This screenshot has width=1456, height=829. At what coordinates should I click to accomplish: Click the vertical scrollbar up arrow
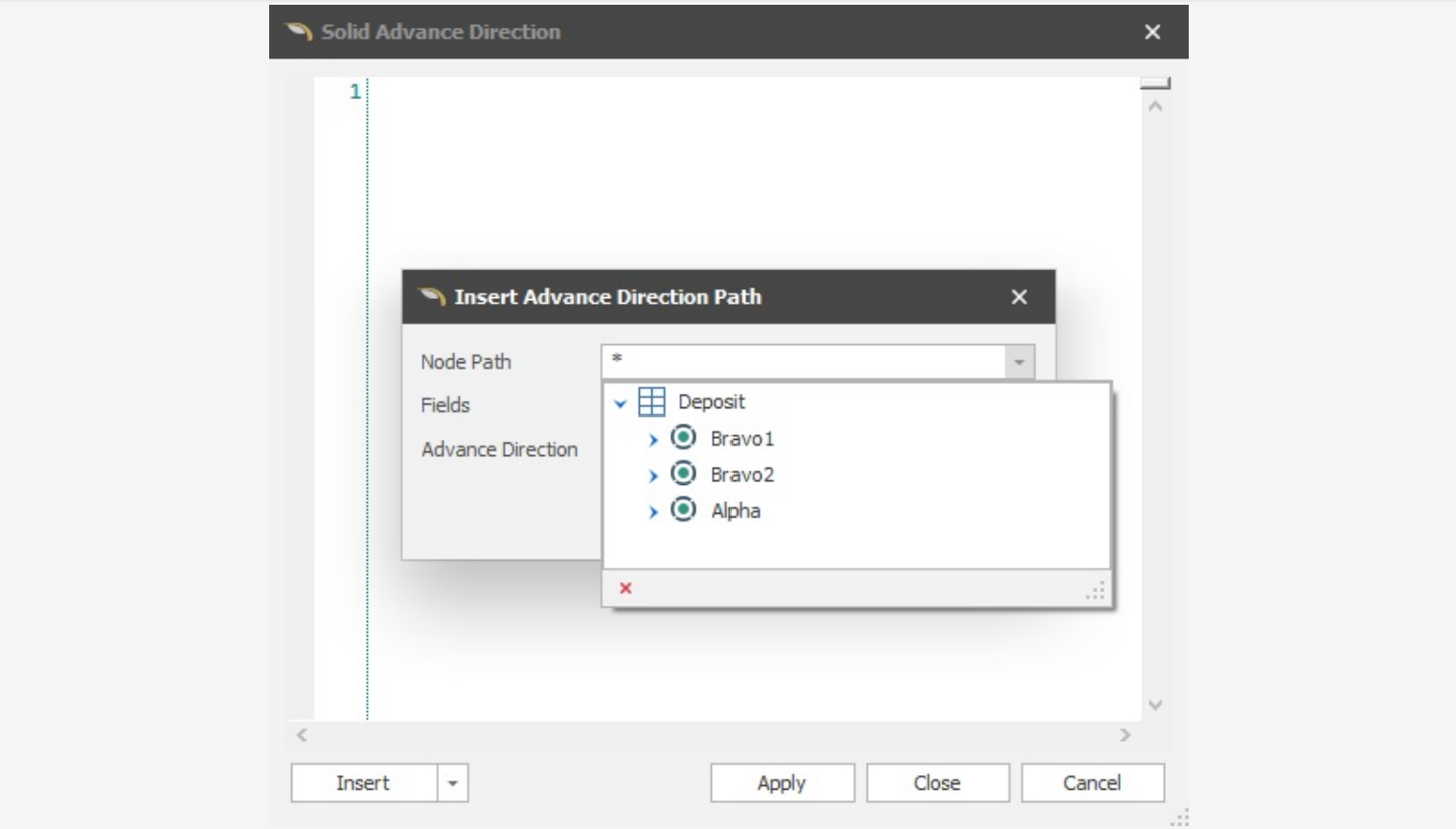pos(1154,105)
